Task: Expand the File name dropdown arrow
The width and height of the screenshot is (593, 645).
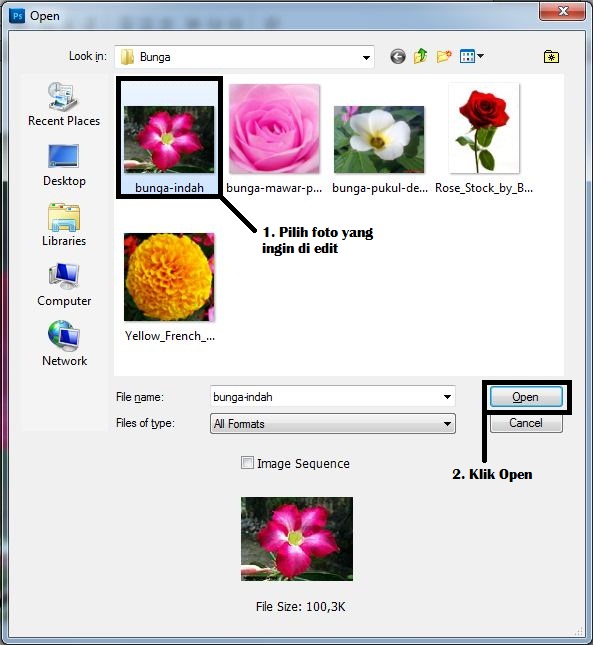Action: tap(447, 397)
